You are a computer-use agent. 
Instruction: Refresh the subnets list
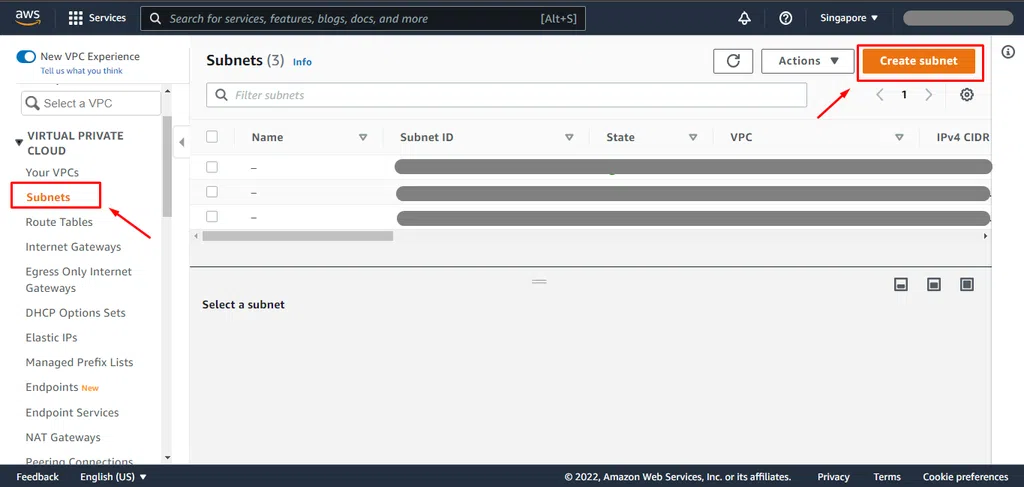point(733,61)
